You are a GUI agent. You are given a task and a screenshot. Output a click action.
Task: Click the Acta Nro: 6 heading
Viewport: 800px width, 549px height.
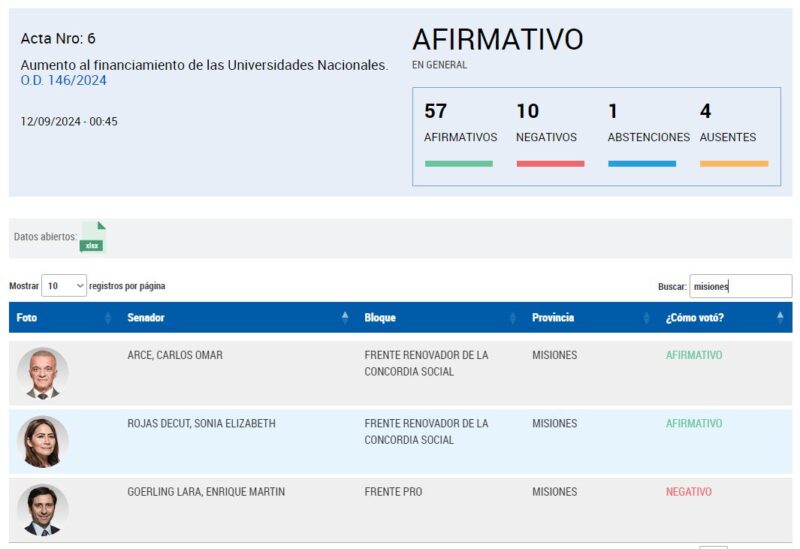(x=58, y=38)
